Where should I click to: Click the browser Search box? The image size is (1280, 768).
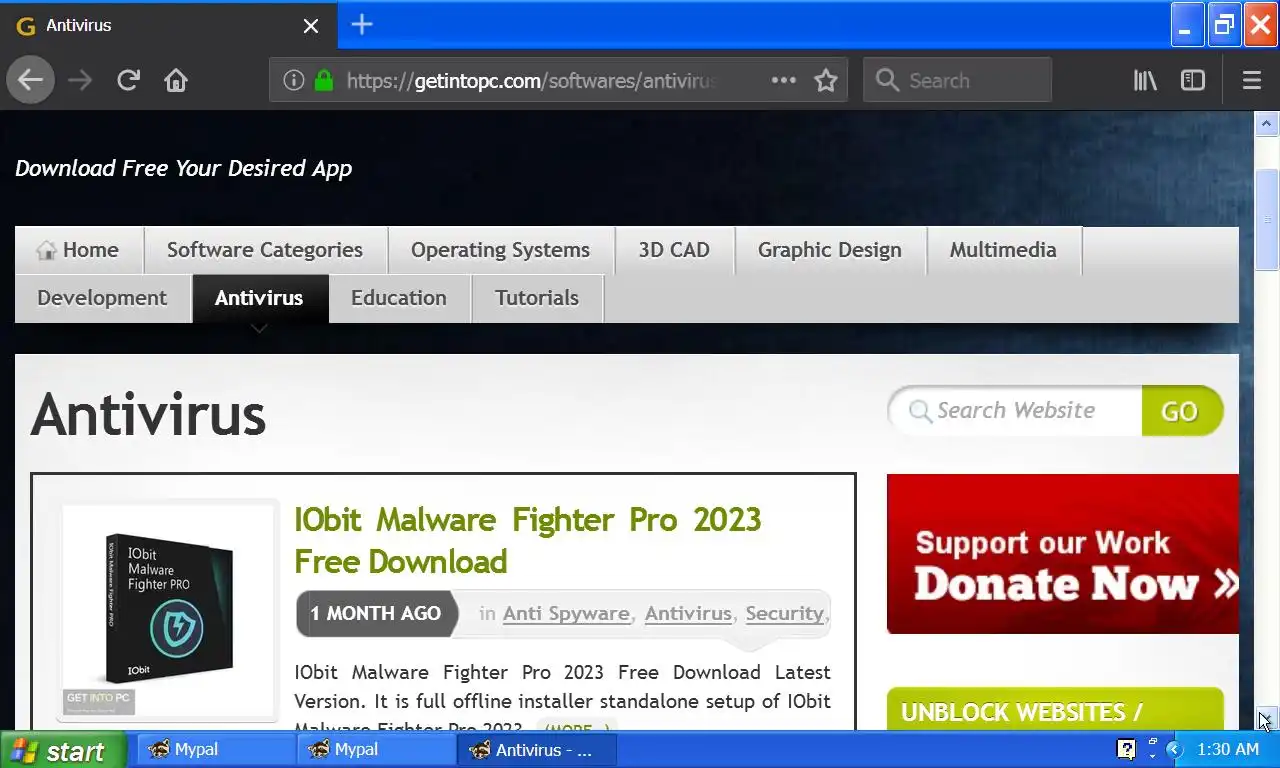point(957,80)
